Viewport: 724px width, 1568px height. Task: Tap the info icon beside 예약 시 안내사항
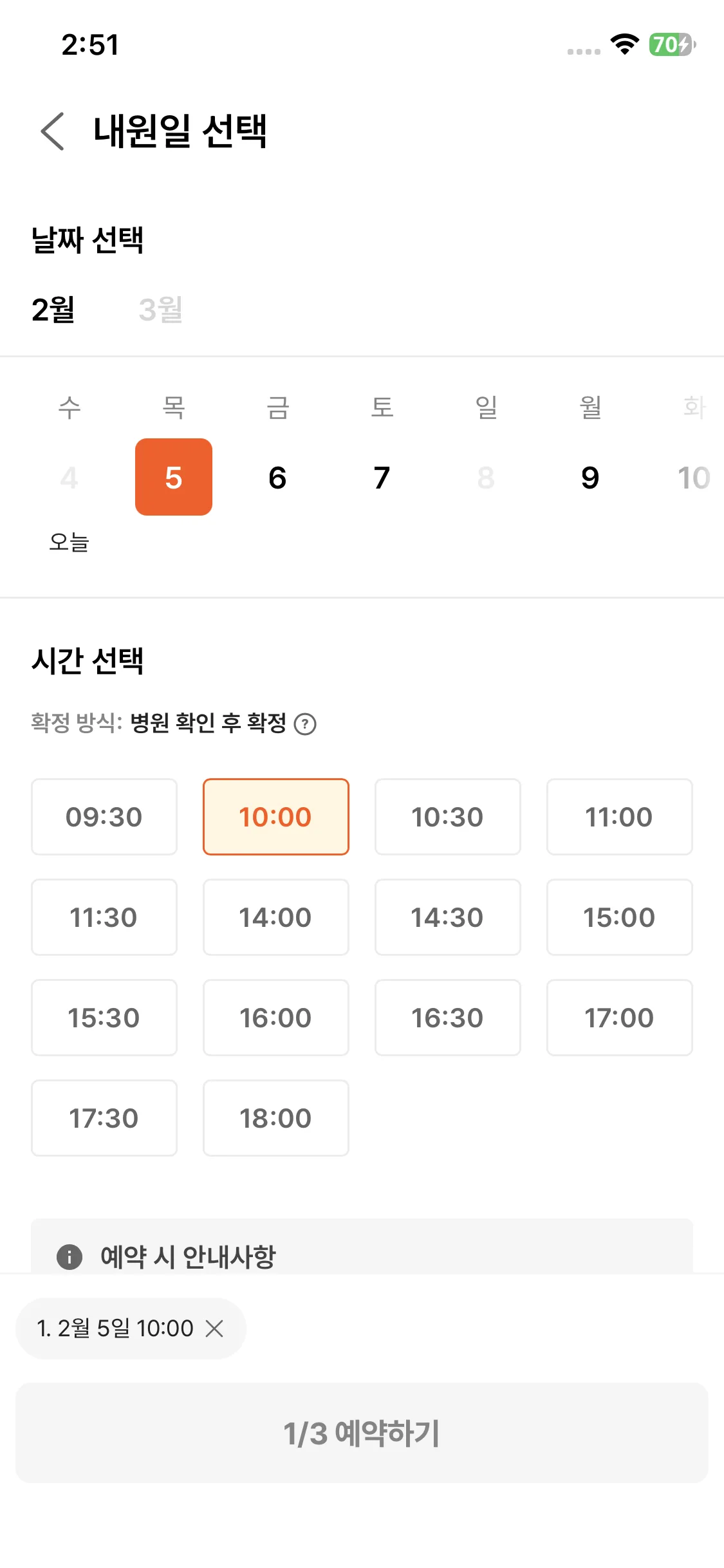pos(70,1256)
